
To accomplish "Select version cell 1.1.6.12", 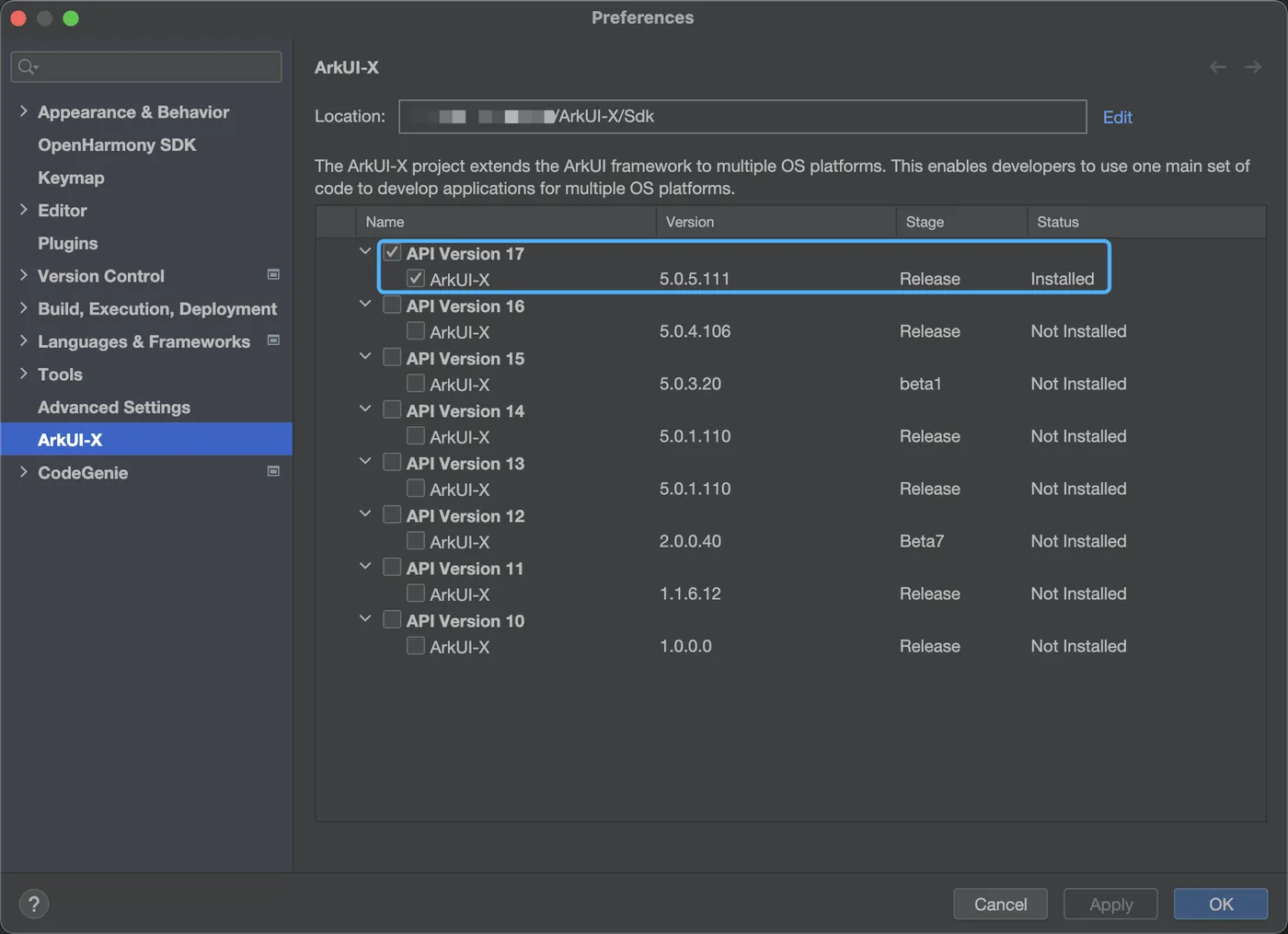I will pyautogui.click(x=690, y=594).
